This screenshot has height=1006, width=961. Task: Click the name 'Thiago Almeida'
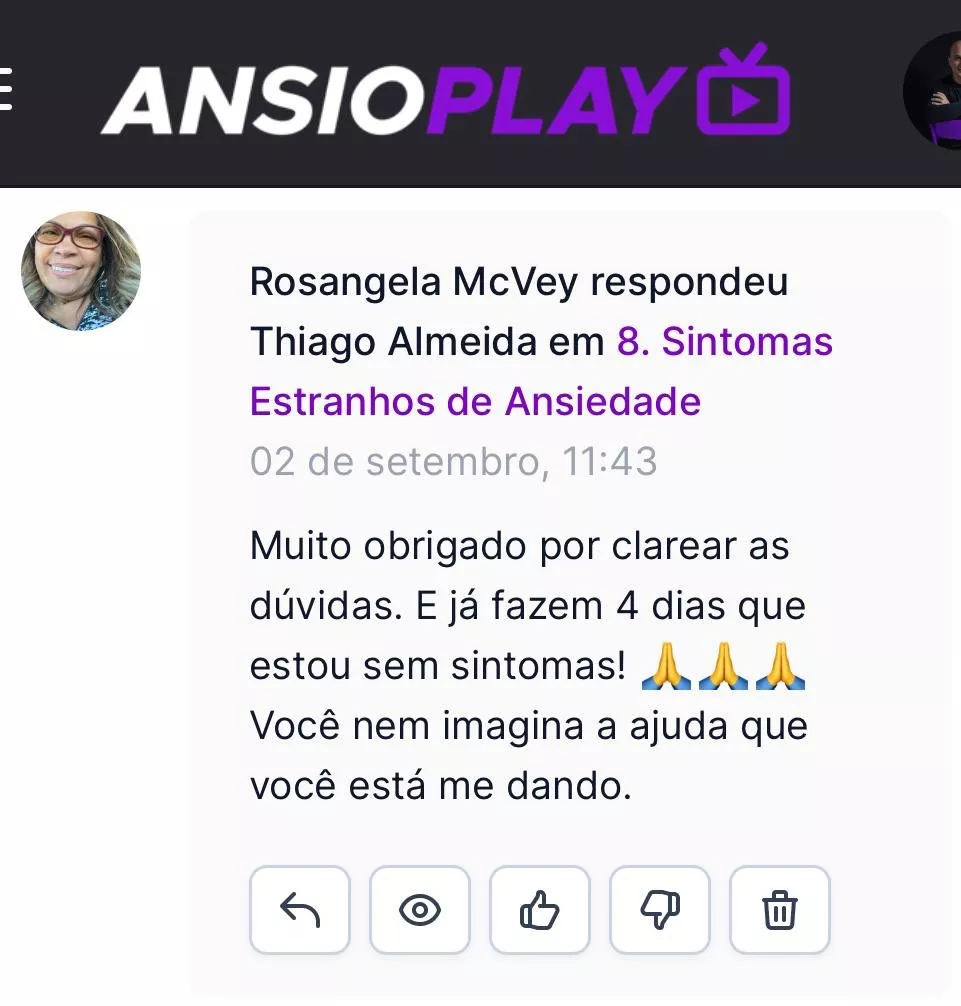(x=393, y=342)
